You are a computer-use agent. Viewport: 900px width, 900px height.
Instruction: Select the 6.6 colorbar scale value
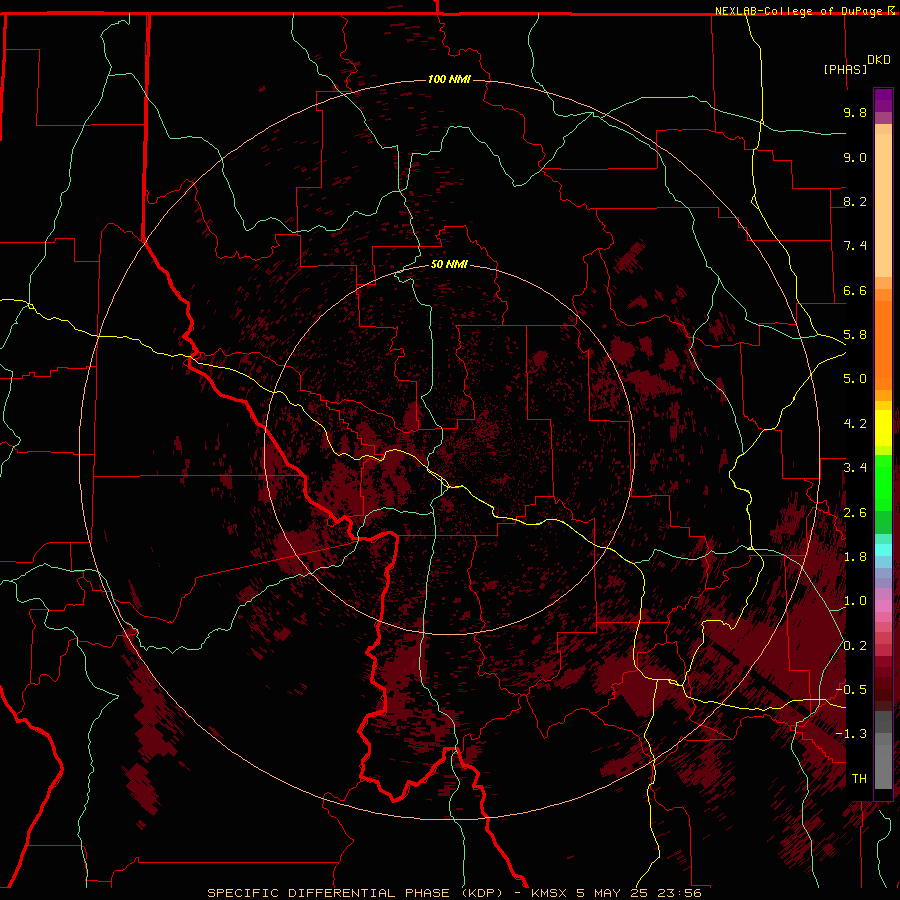(x=855, y=290)
